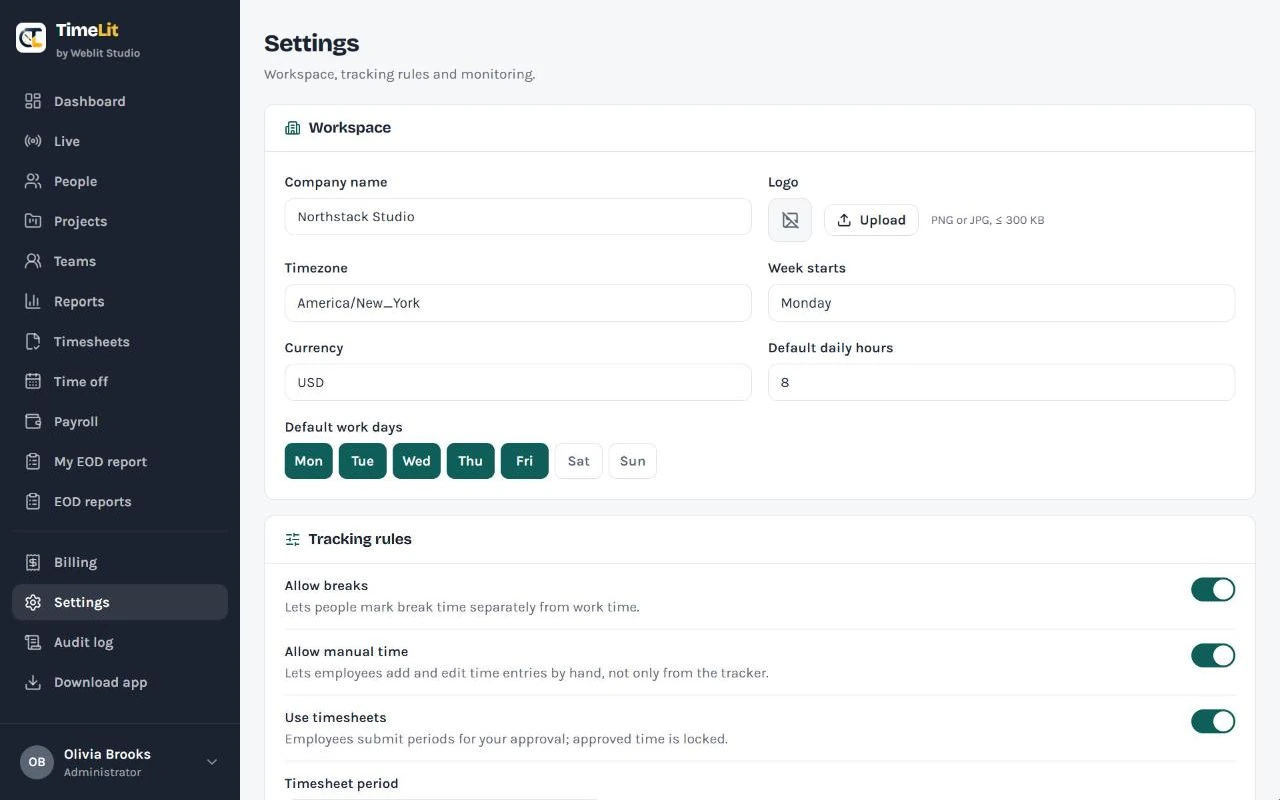The image size is (1280, 800).
Task: Toggle the Thu work day button
Action: pos(471,461)
